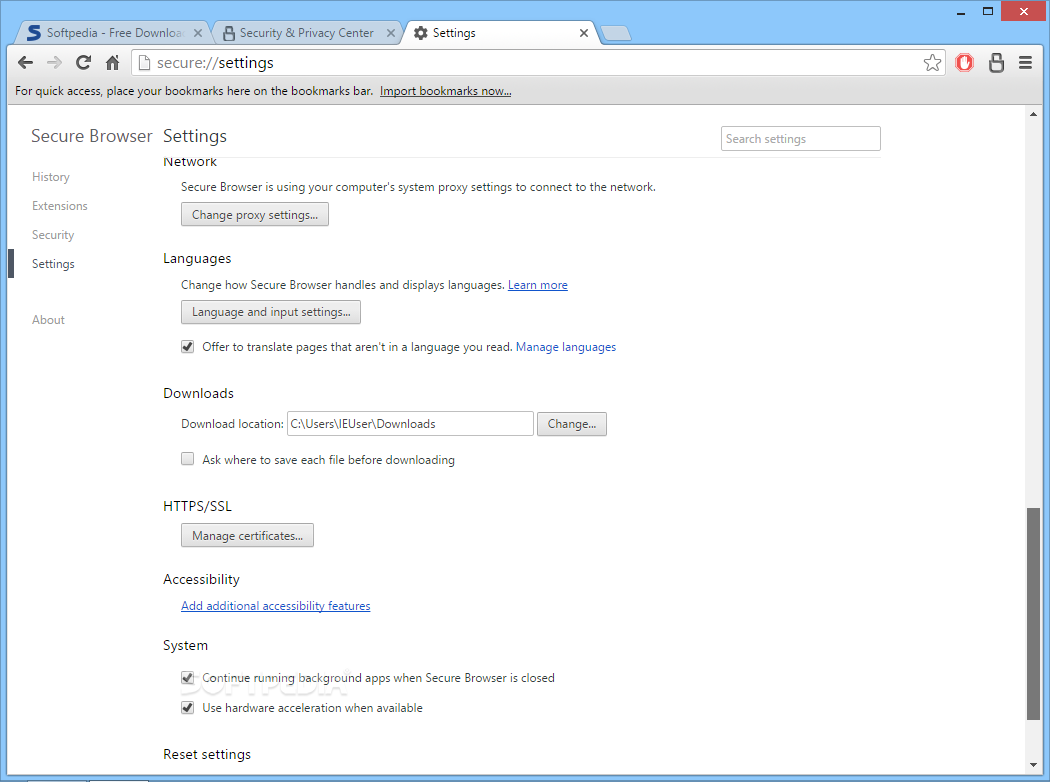Close the Softpedia tab

[198, 33]
